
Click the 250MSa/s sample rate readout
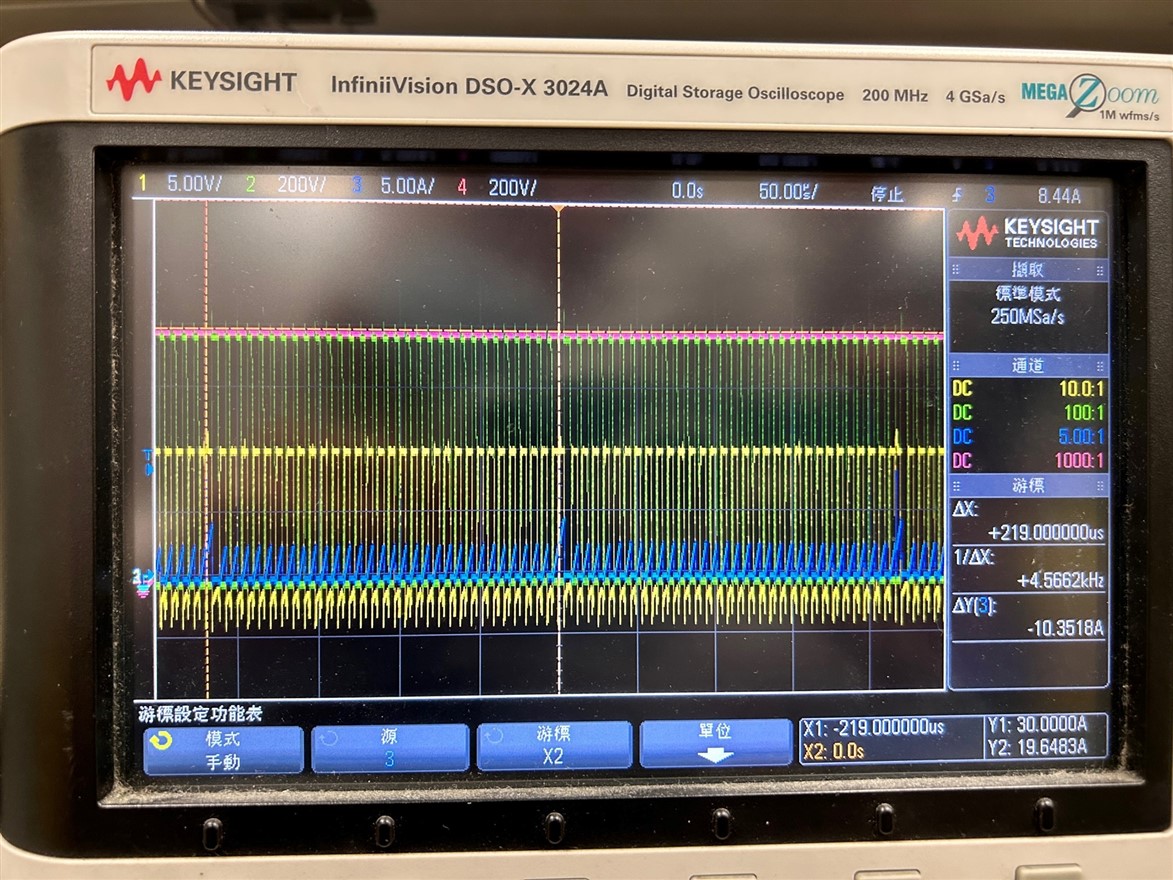point(1027,317)
